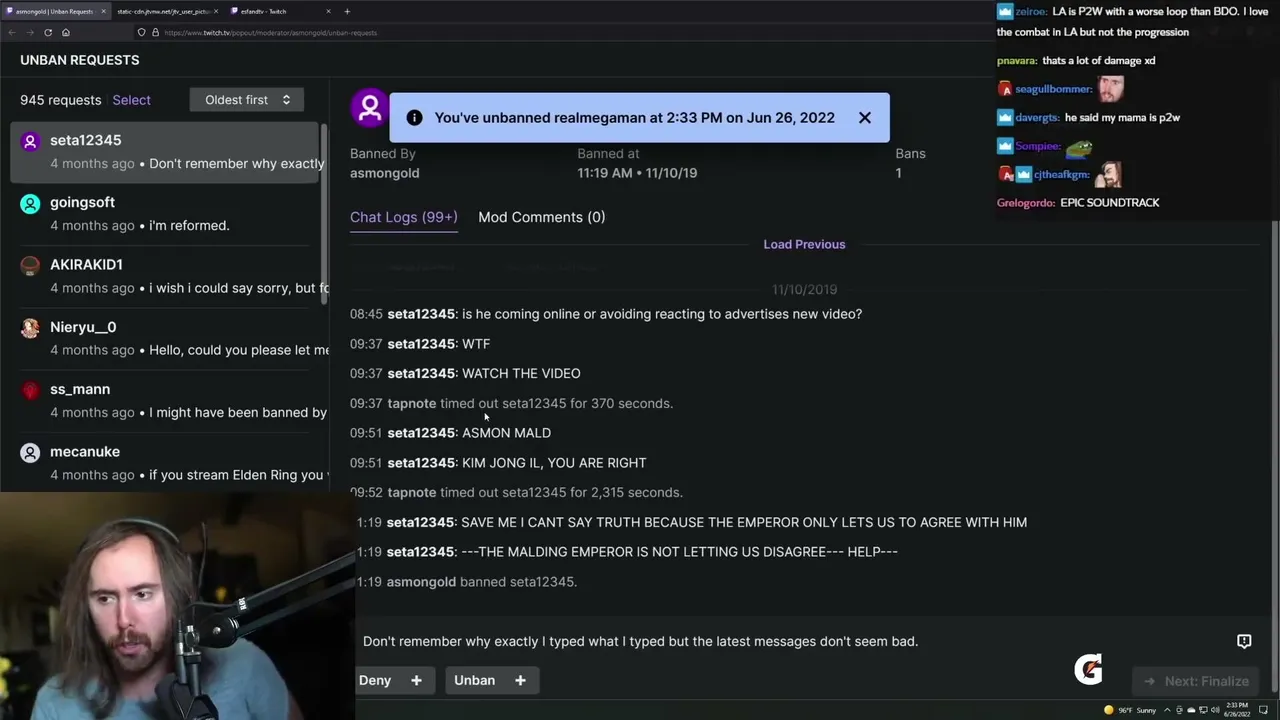
Task: Click goingsoft's teal avatar icon
Action: tap(30, 204)
